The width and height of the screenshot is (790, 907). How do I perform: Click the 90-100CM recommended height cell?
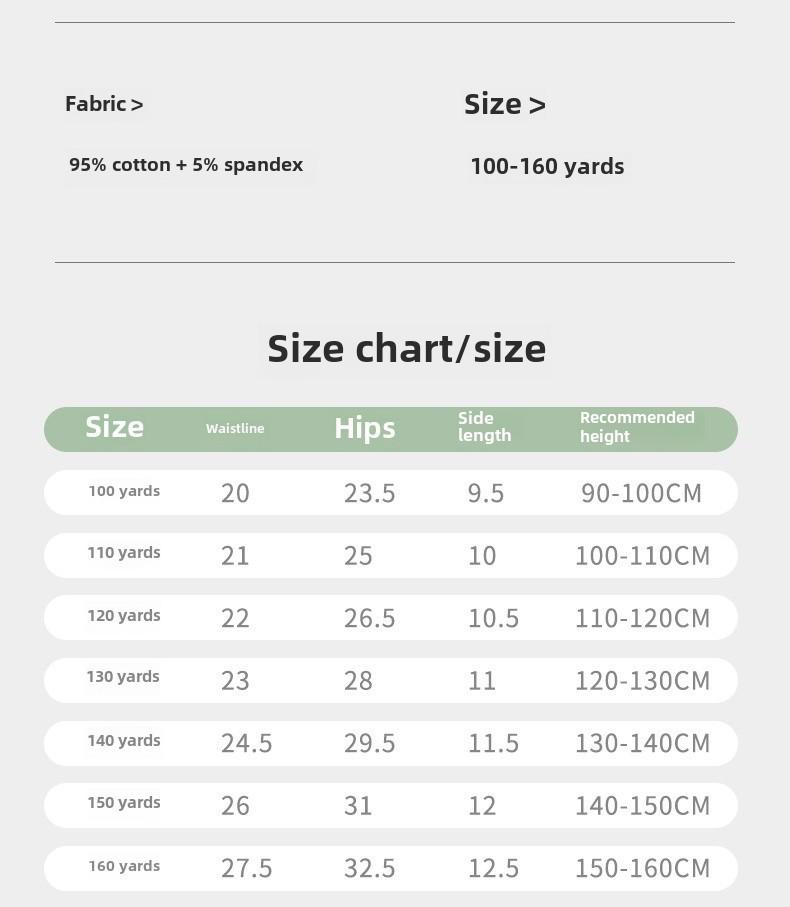pyautogui.click(x=641, y=493)
